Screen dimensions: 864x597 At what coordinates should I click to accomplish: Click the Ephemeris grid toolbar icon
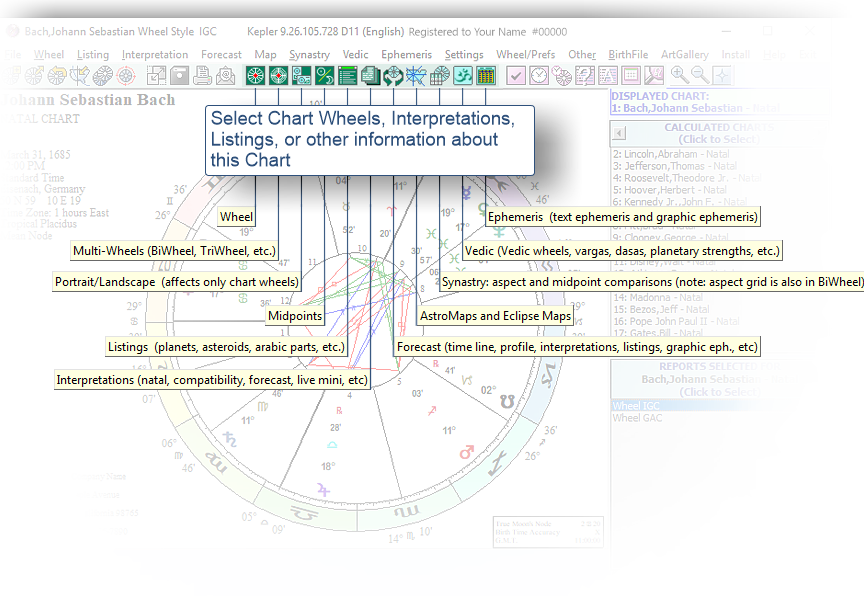coord(485,75)
